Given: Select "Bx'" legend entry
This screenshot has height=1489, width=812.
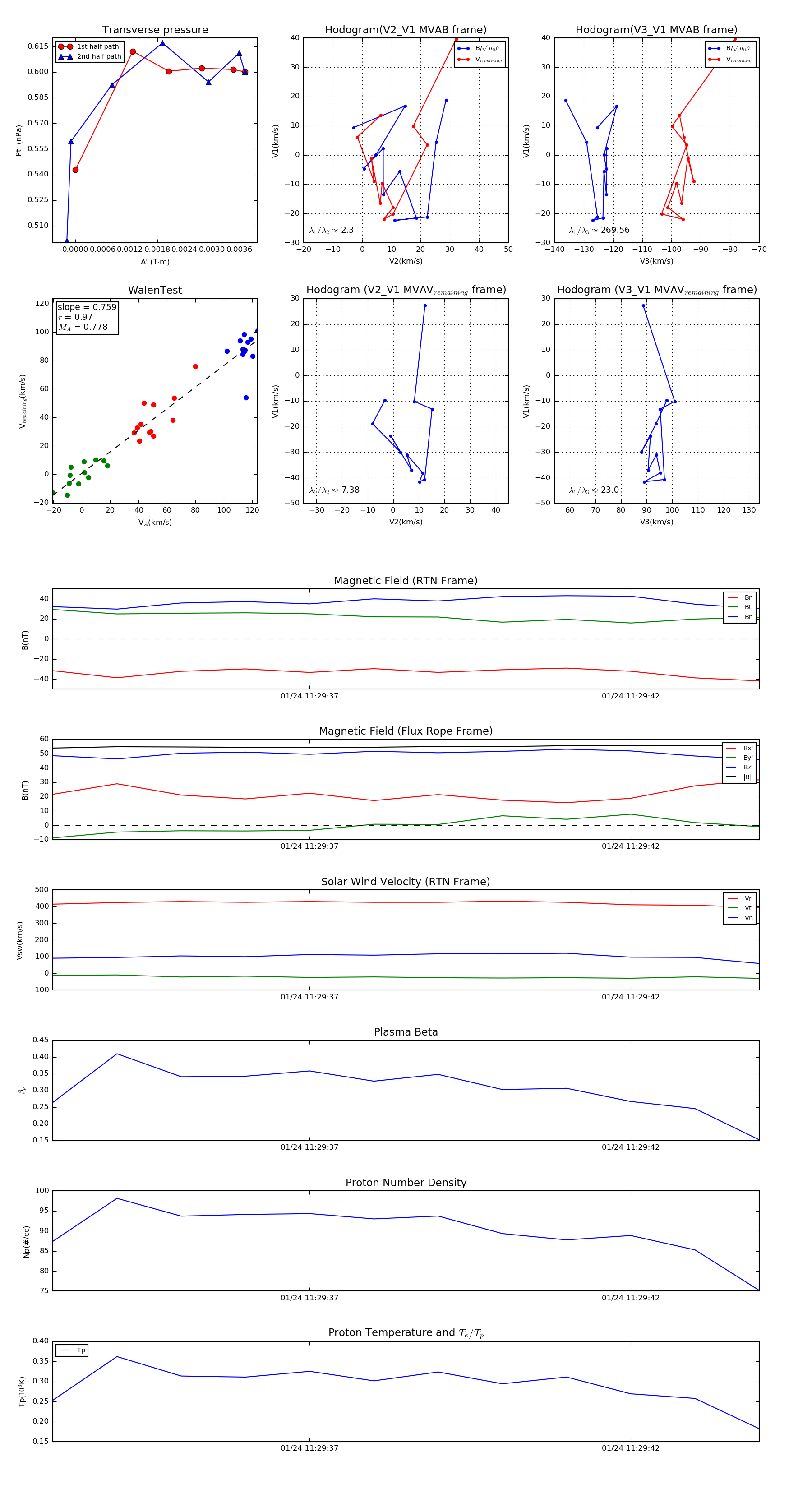Looking at the screenshot, I should (x=740, y=749).
